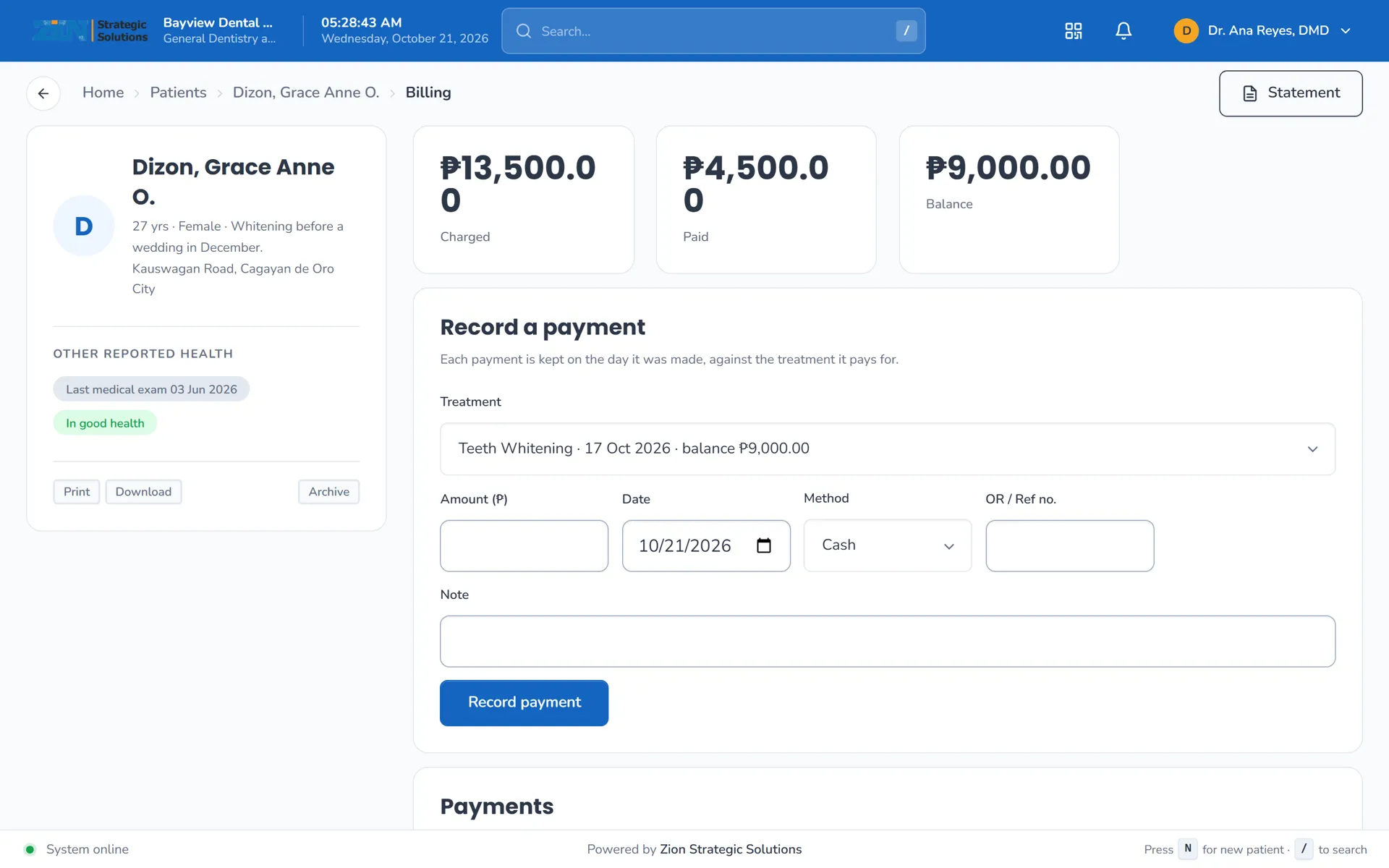
Task: Click the Zion Strategic Solutions logo
Action: coord(90,30)
